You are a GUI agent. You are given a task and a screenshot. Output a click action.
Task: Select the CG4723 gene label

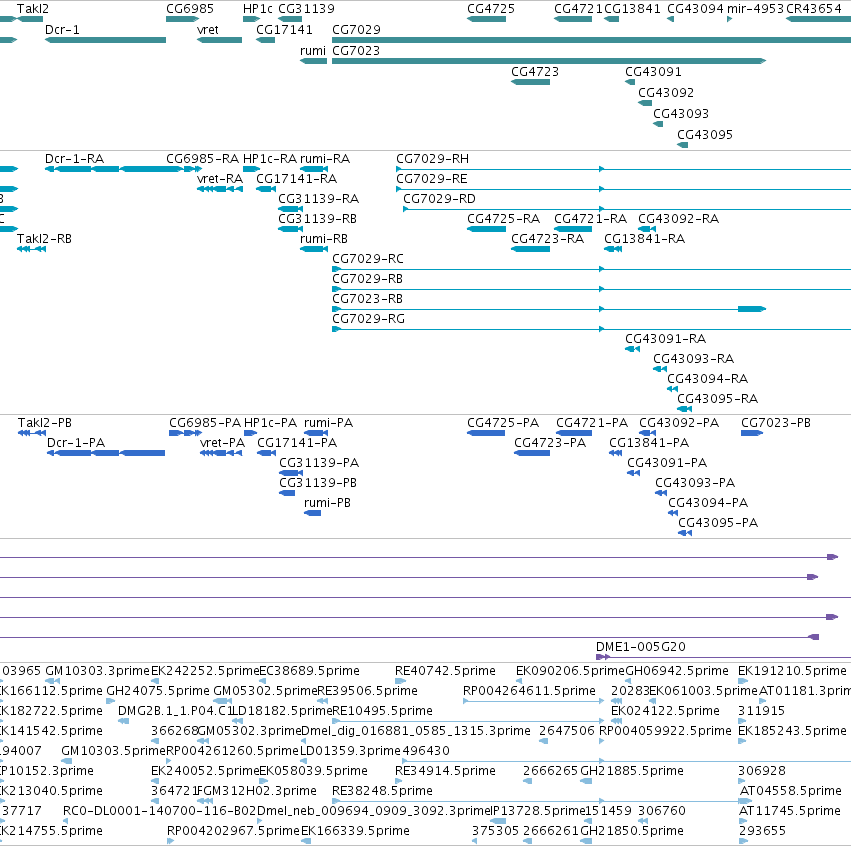point(535,72)
